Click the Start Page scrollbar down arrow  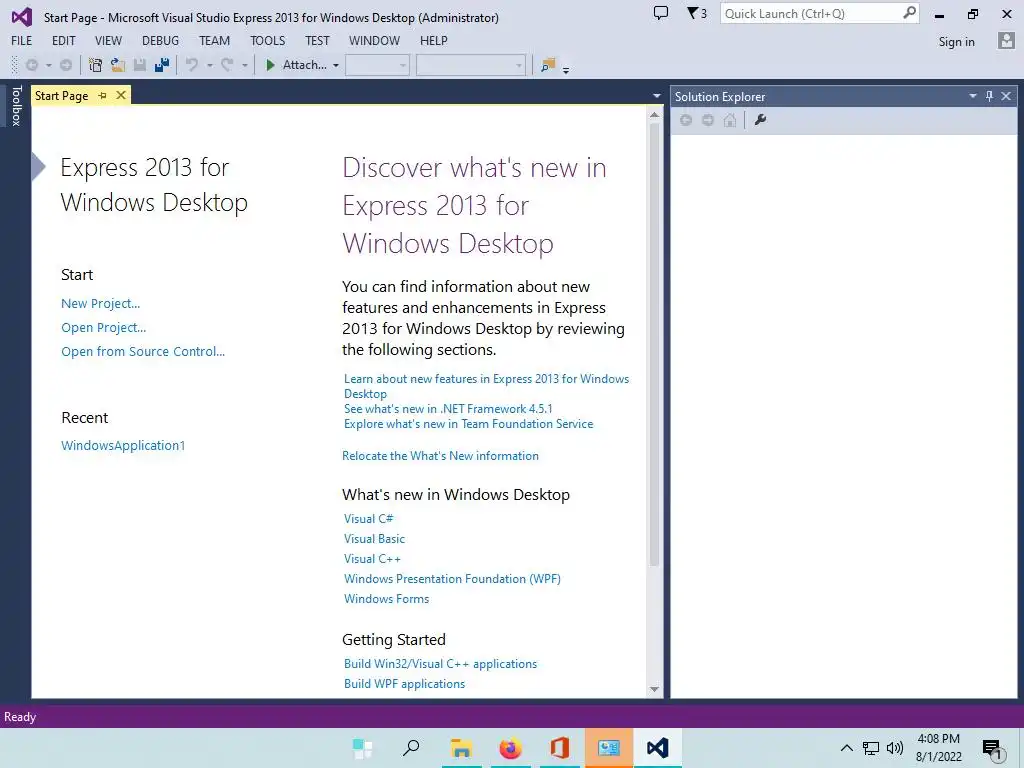(654, 690)
